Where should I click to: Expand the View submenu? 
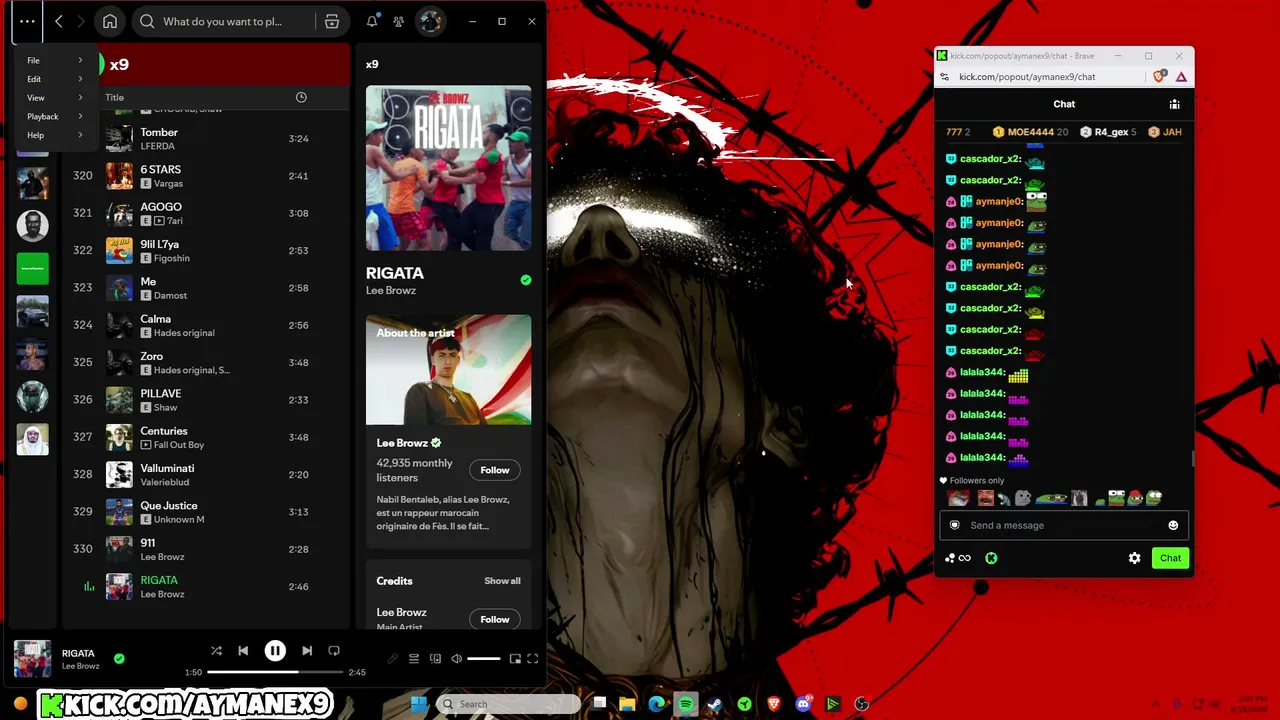tap(56, 98)
